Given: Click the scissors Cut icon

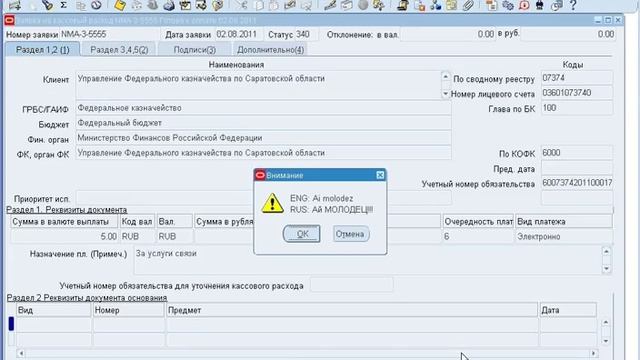Looking at the screenshot, I should [242, 5].
